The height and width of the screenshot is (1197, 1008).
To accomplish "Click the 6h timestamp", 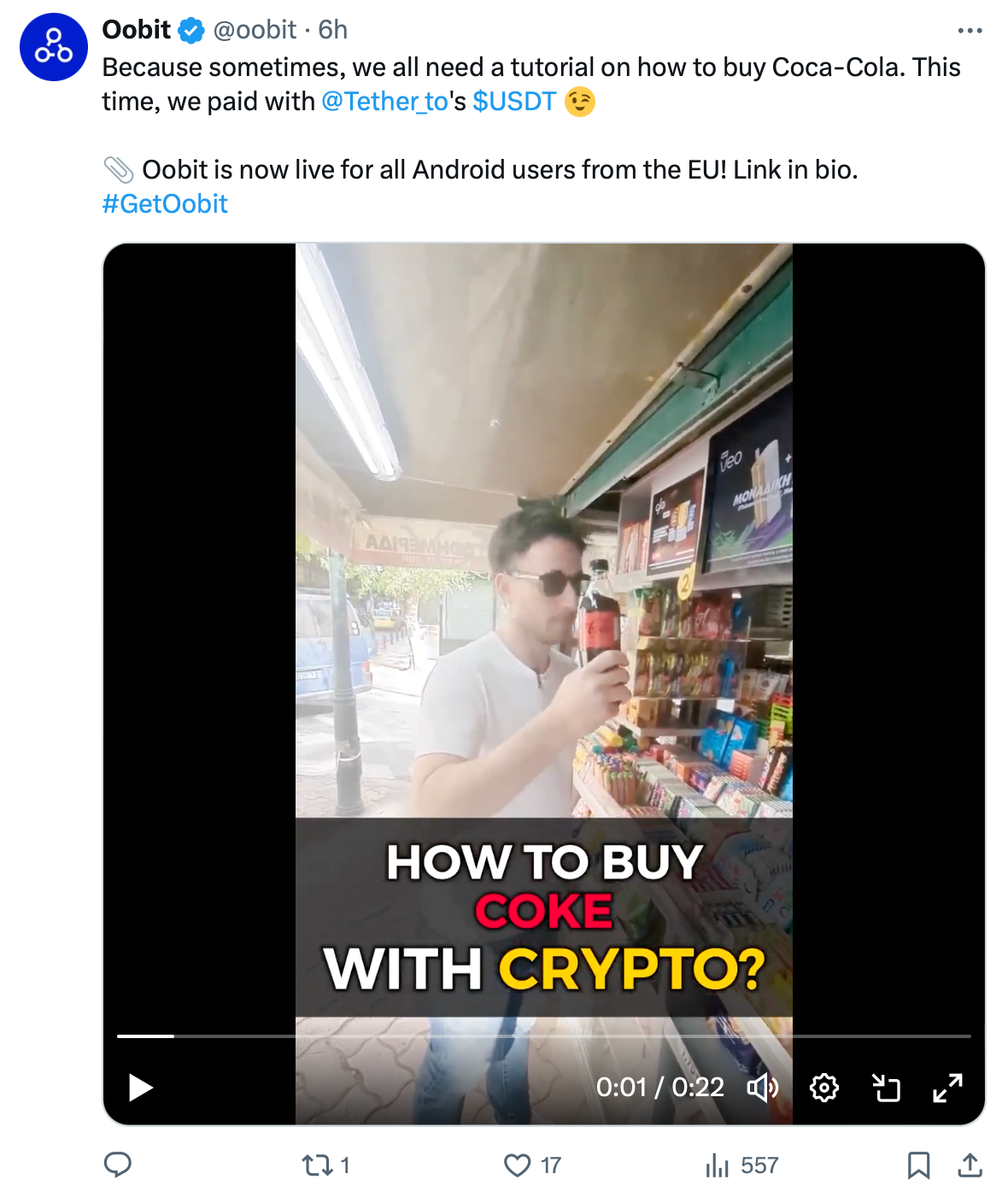I will 333,30.
